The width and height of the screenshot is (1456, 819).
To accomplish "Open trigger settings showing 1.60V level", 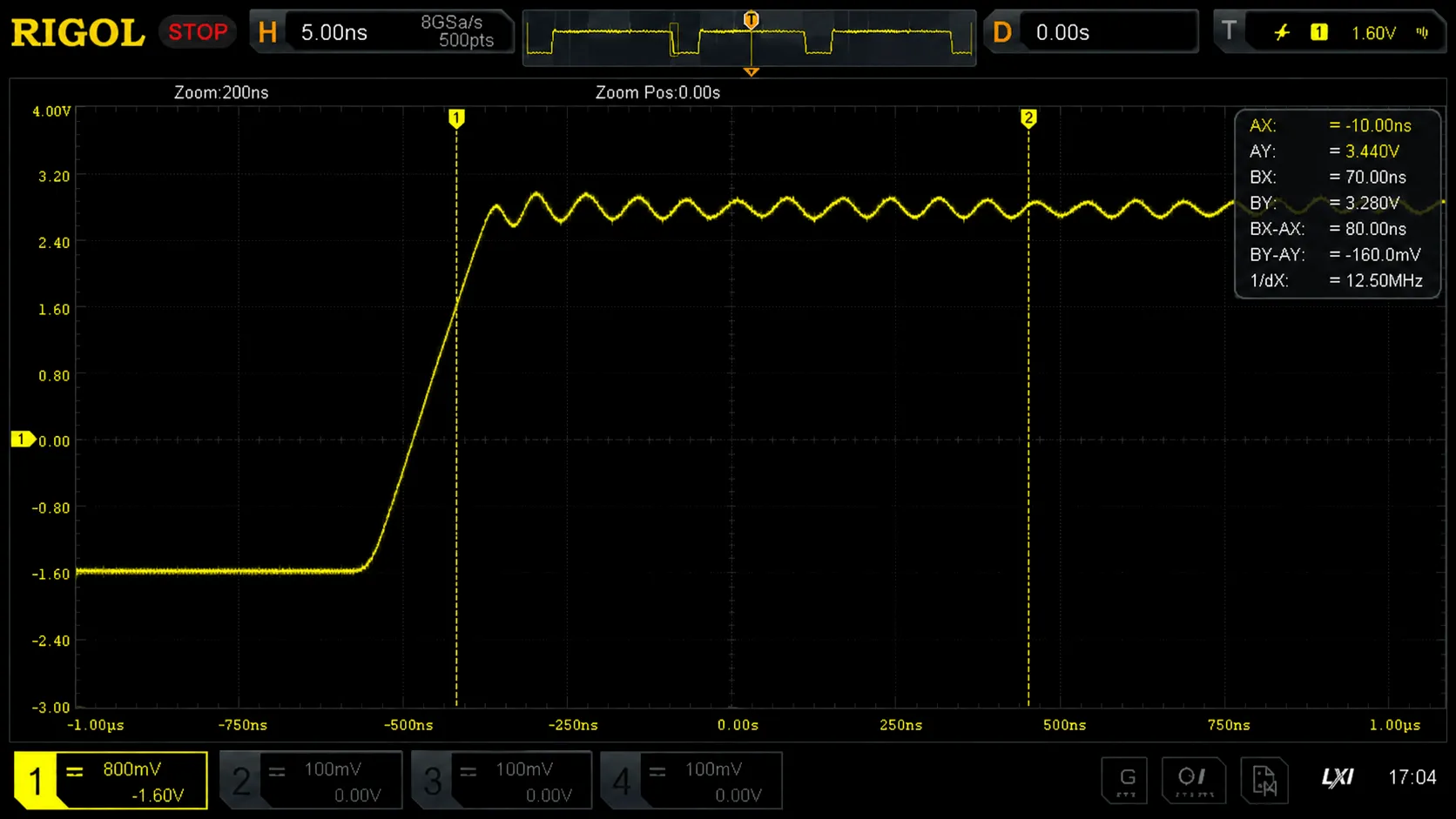I will [x=1330, y=32].
